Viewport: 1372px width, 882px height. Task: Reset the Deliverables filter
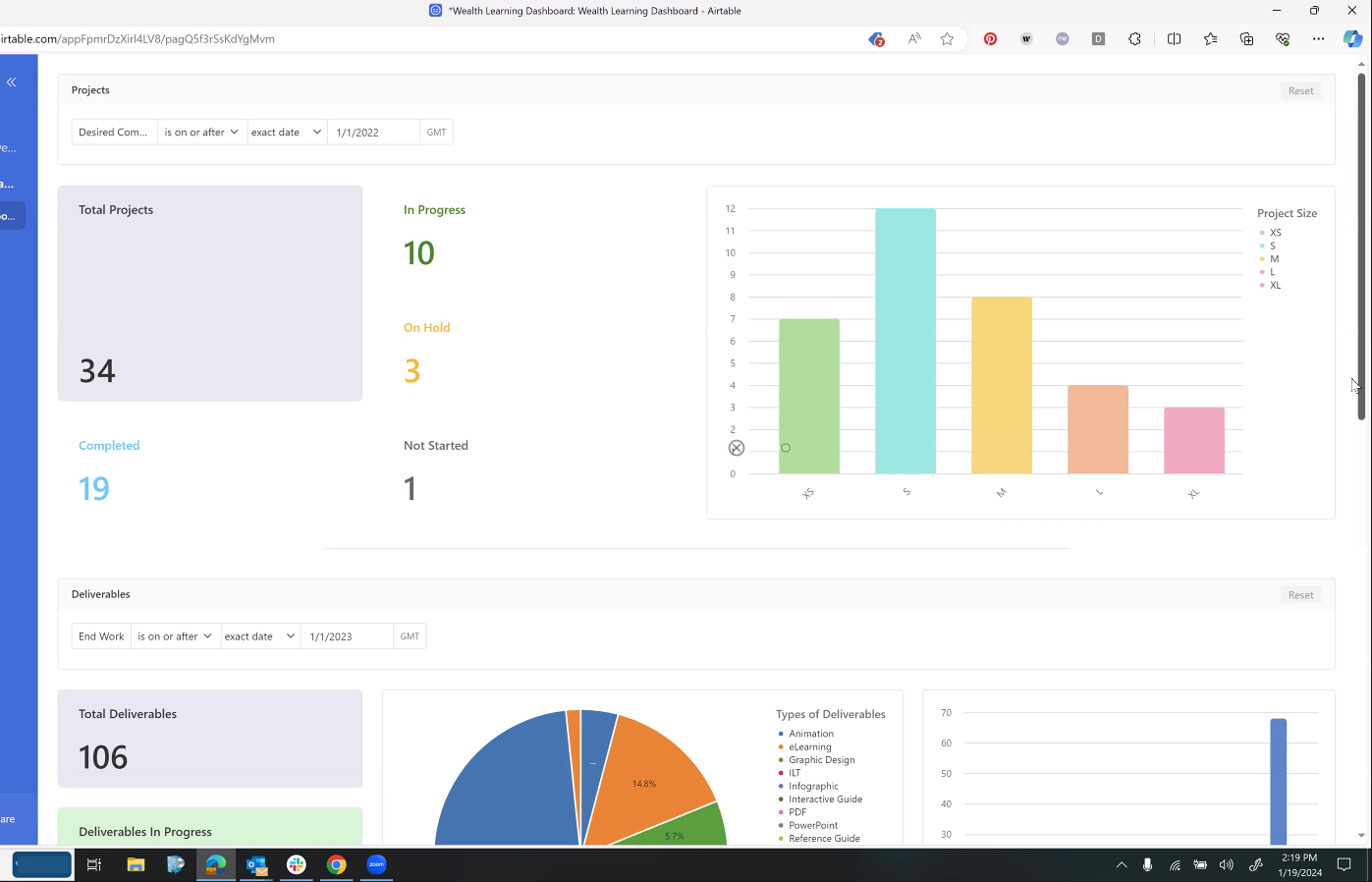coord(1300,595)
